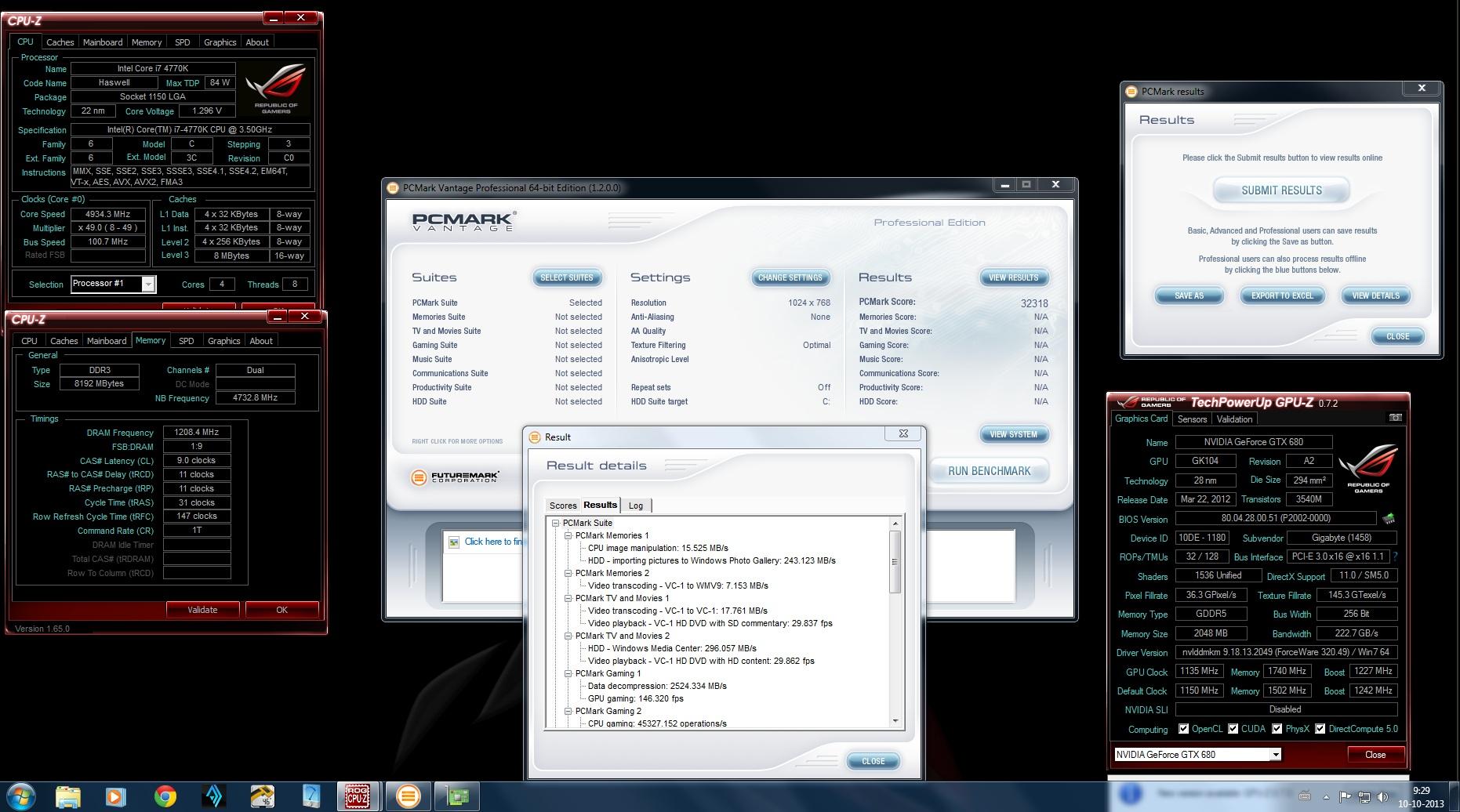Click the Show desktop strip
This screenshot has height=812, width=1460.
(1455, 796)
